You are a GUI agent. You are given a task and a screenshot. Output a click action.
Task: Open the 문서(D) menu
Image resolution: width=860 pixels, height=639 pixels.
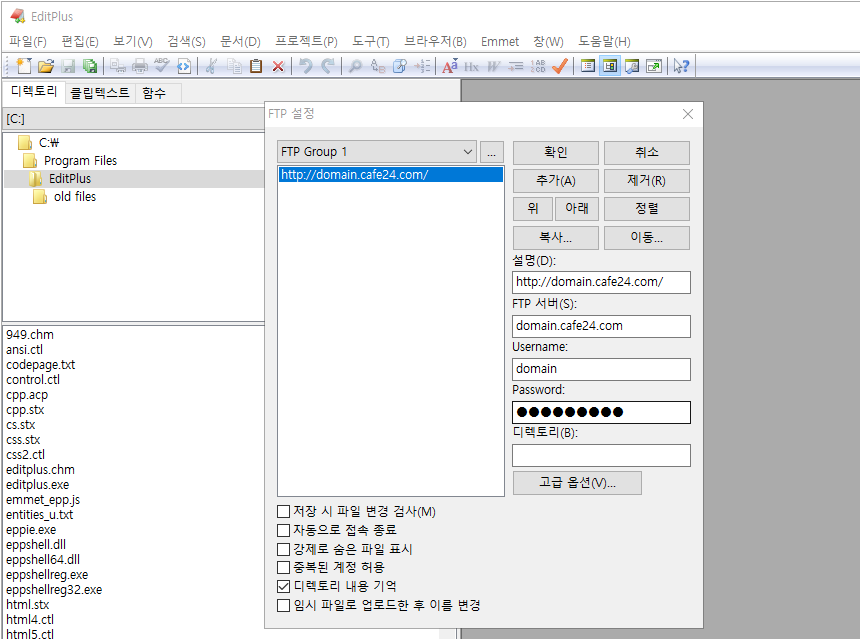pyautogui.click(x=240, y=41)
